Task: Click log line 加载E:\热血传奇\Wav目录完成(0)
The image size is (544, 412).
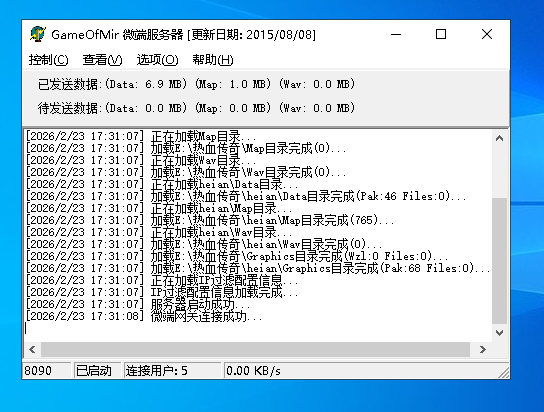Action: click(x=186, y=172)
